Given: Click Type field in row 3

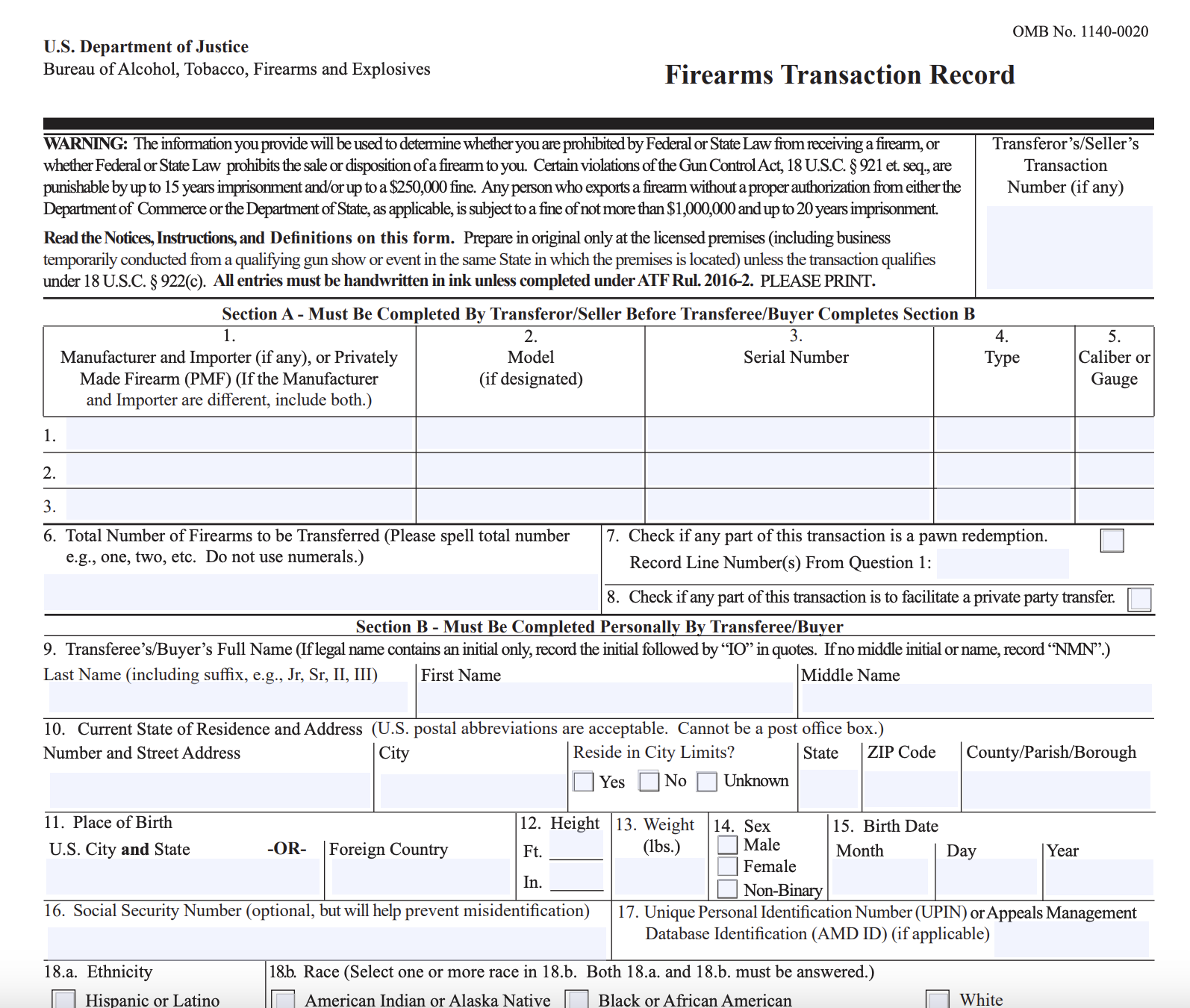Looking at the screenshot, I should click(1004, 505).
